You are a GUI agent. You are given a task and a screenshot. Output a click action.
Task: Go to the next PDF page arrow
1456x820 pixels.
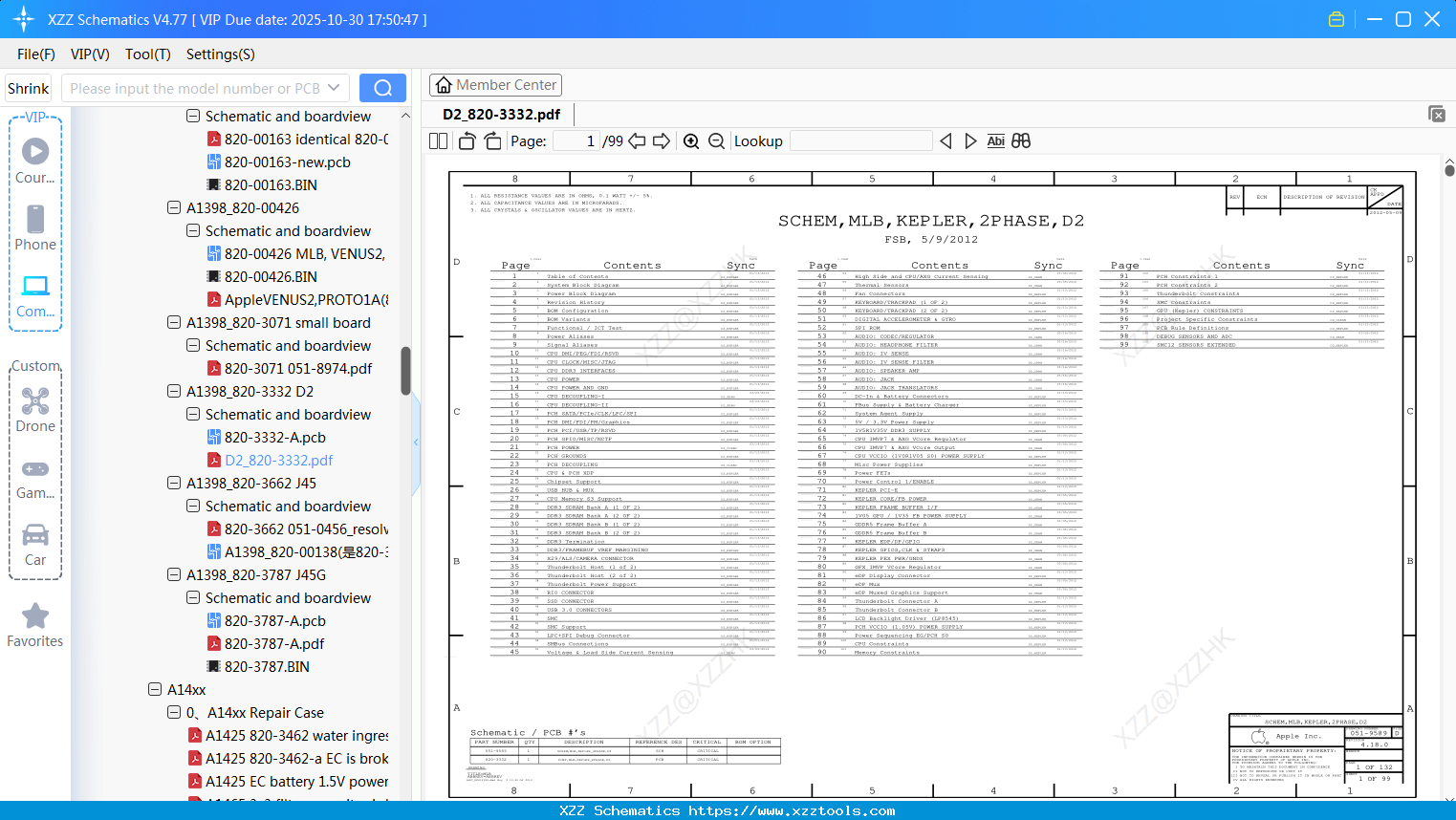[662, 141]
